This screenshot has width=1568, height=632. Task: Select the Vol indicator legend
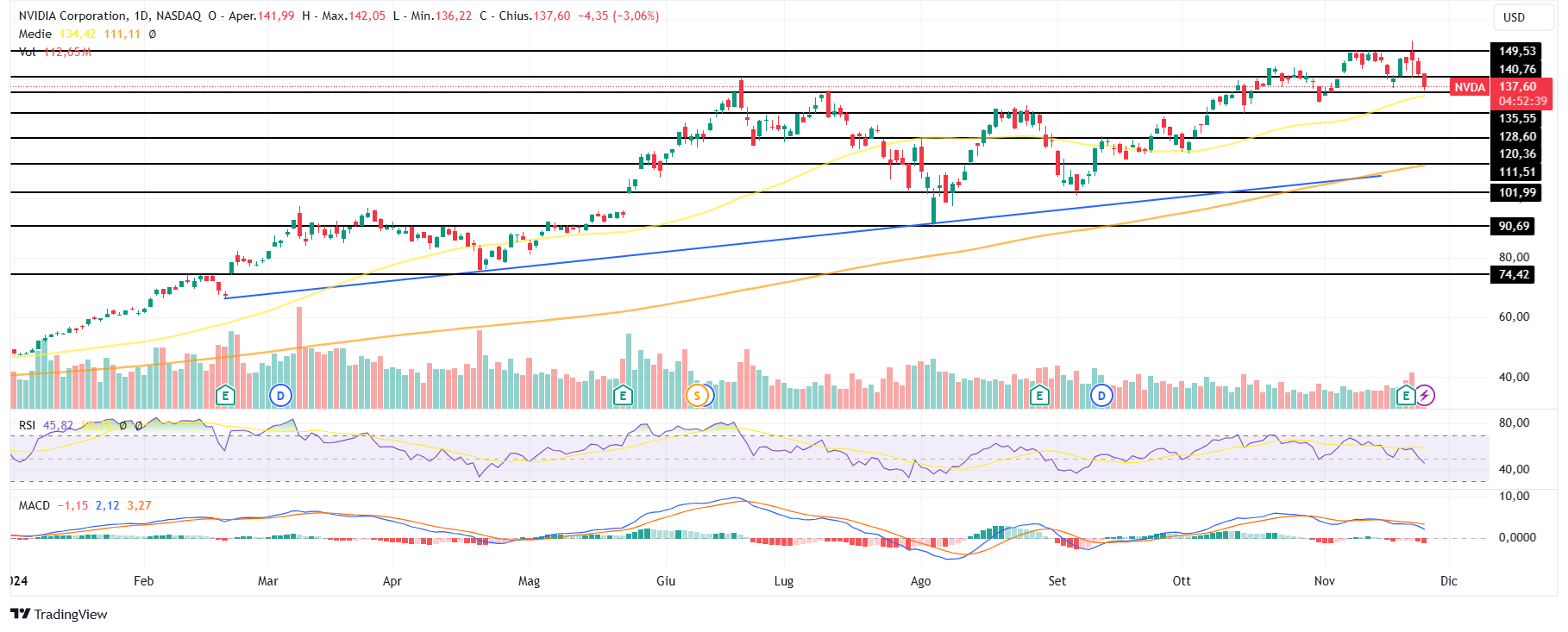click(x=28, y=52)
